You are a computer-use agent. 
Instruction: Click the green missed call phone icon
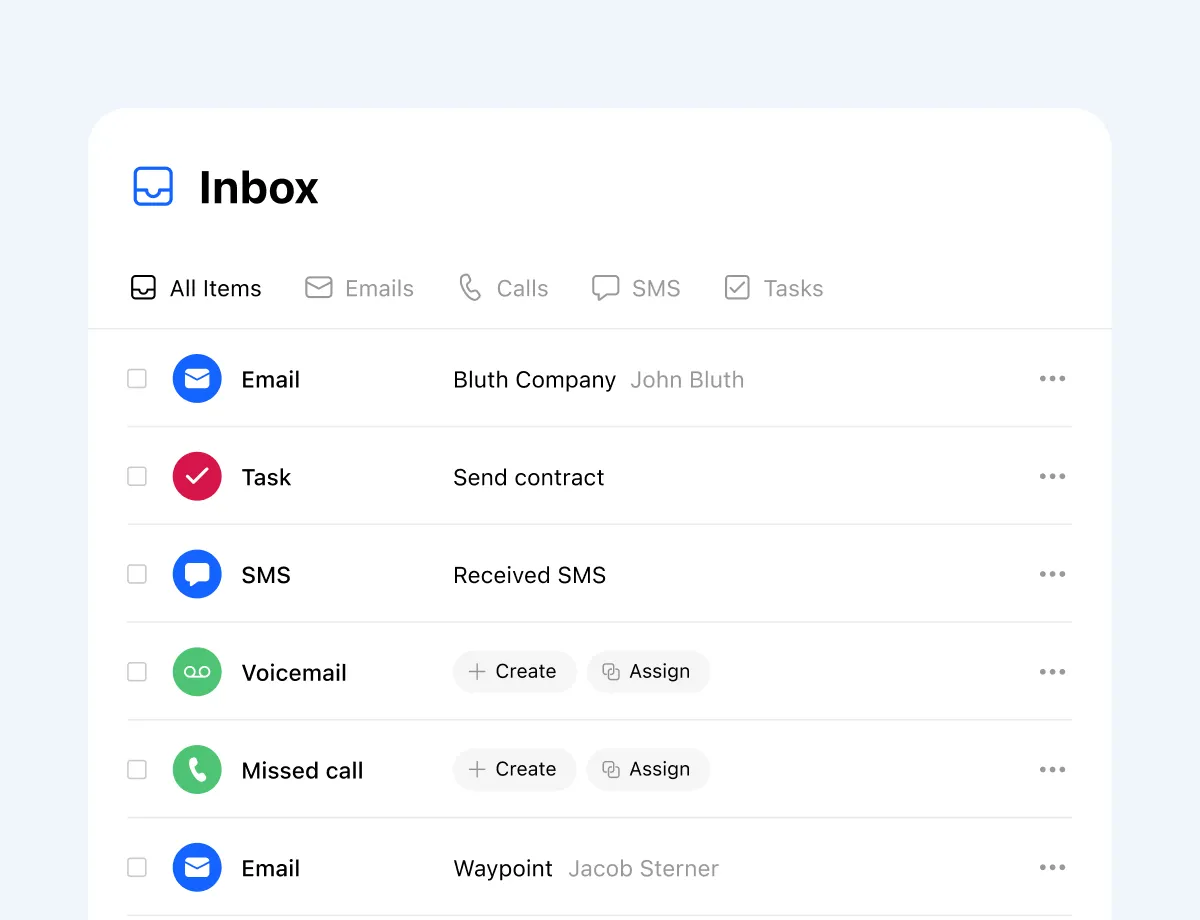[197, 770]
